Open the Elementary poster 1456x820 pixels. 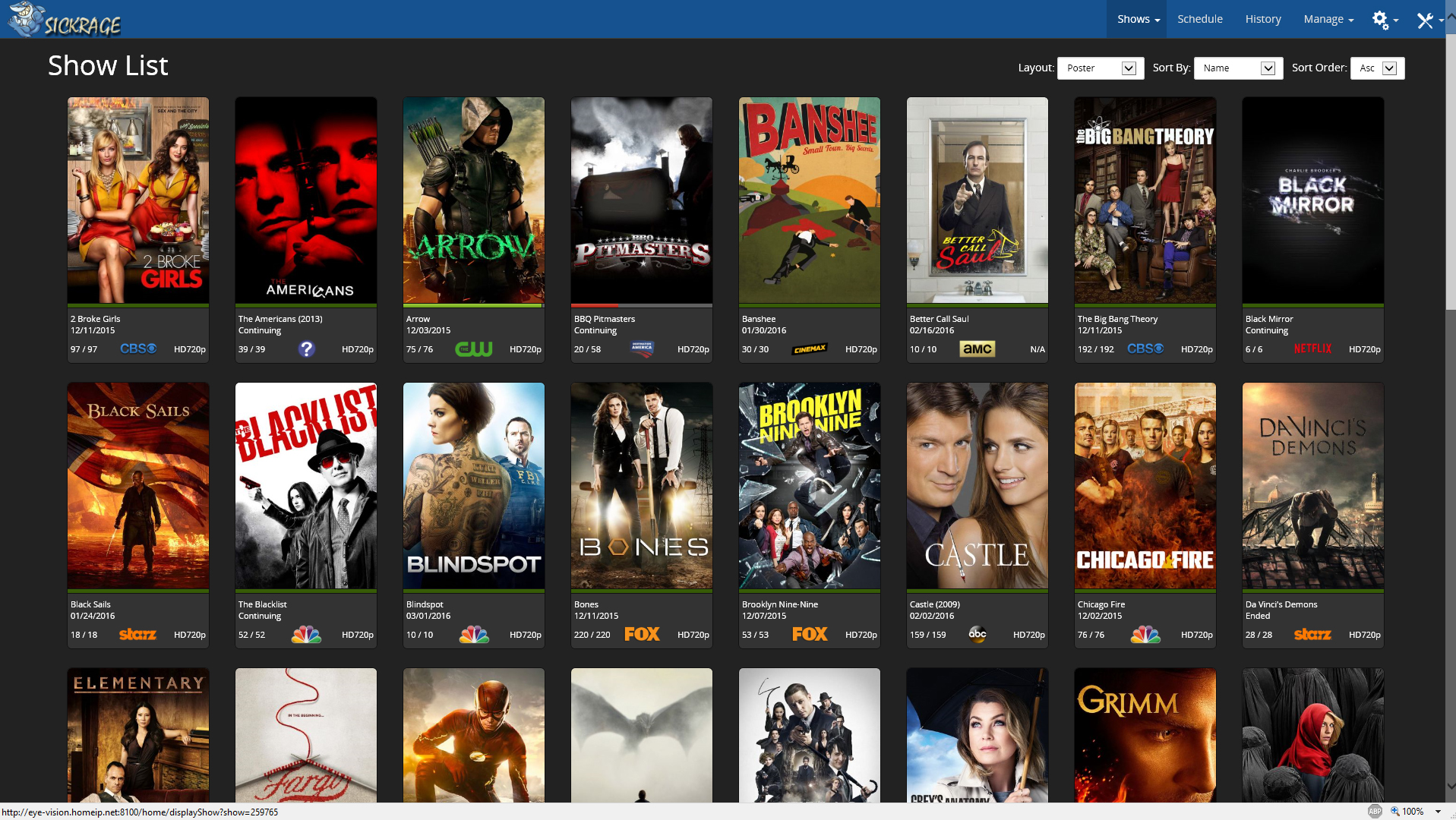[138, 735]
